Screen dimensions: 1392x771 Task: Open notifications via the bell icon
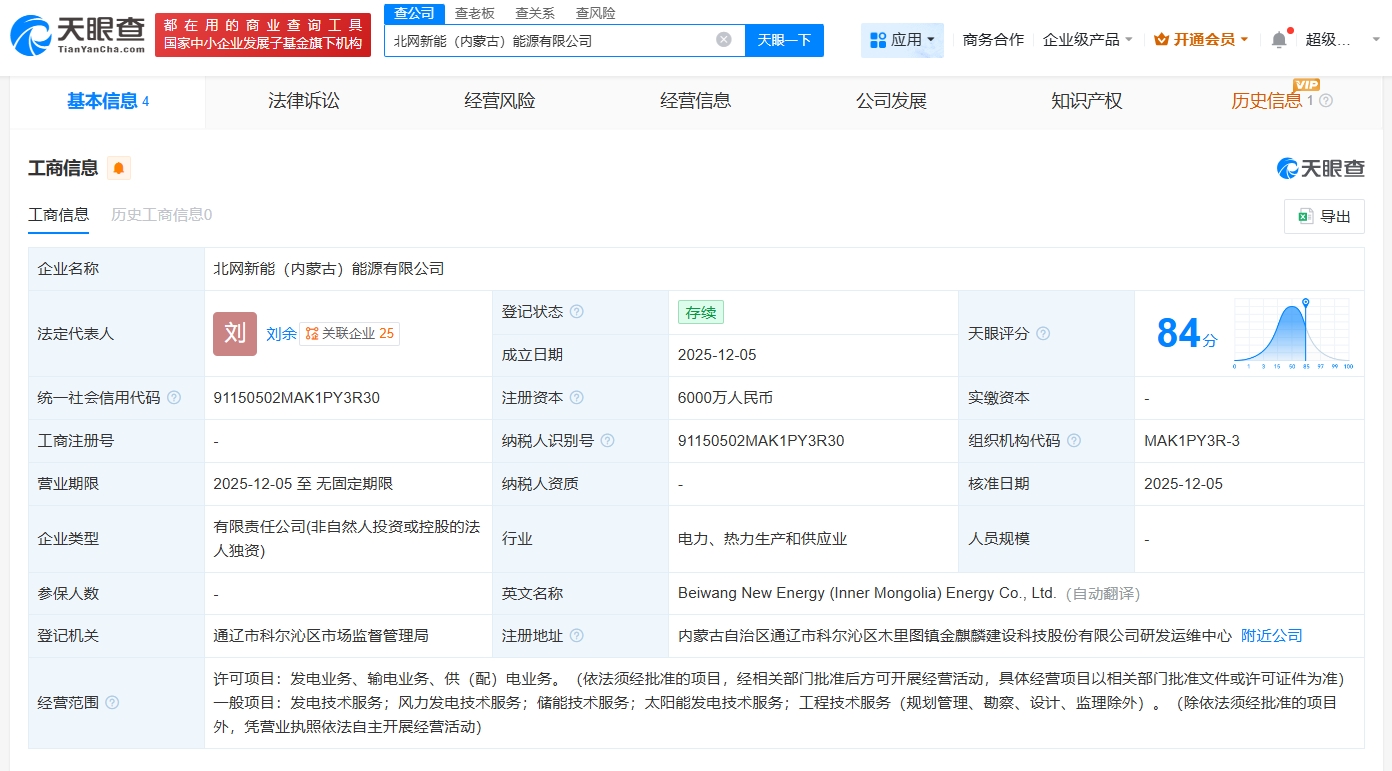tap(1277, 37)
